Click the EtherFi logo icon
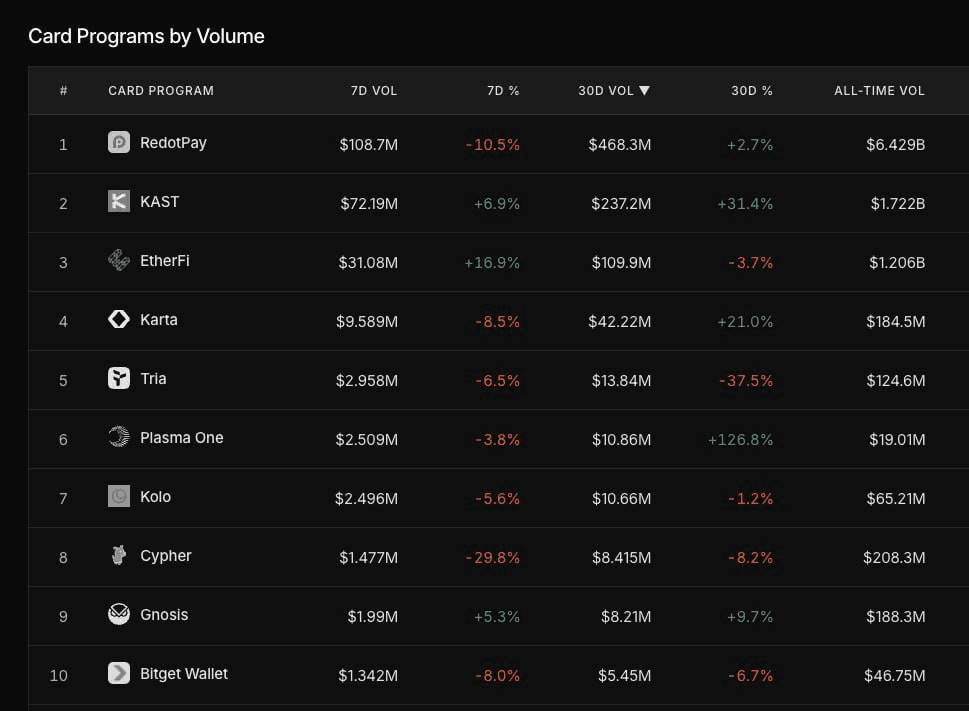The width and height of the screenshot is (969, 711). [x=119, y=260]
